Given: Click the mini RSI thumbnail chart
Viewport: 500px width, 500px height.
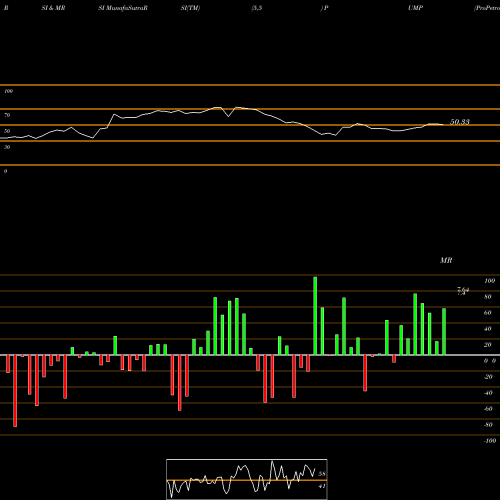Looking at the screenshot, I should (247, 479).
